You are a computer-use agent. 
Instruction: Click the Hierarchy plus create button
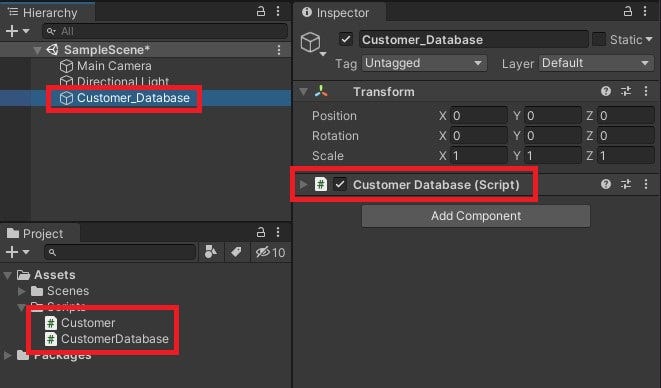(12, 31)
